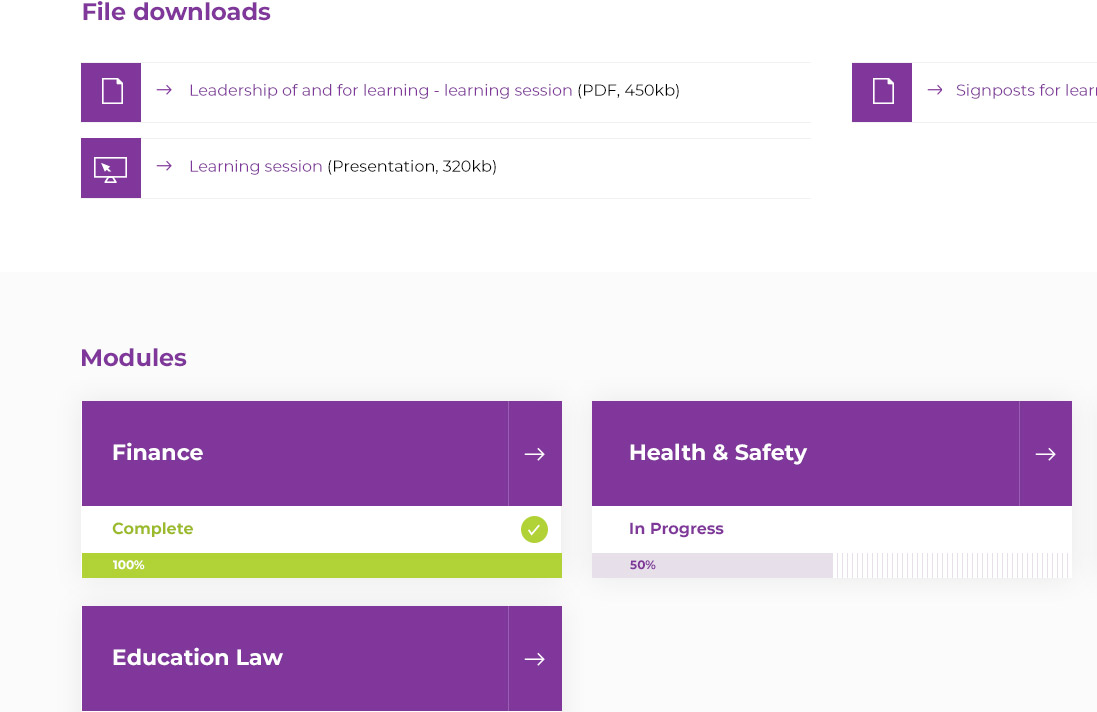
Task: Click the Modules section heading
Action: [x=133, y=358]
